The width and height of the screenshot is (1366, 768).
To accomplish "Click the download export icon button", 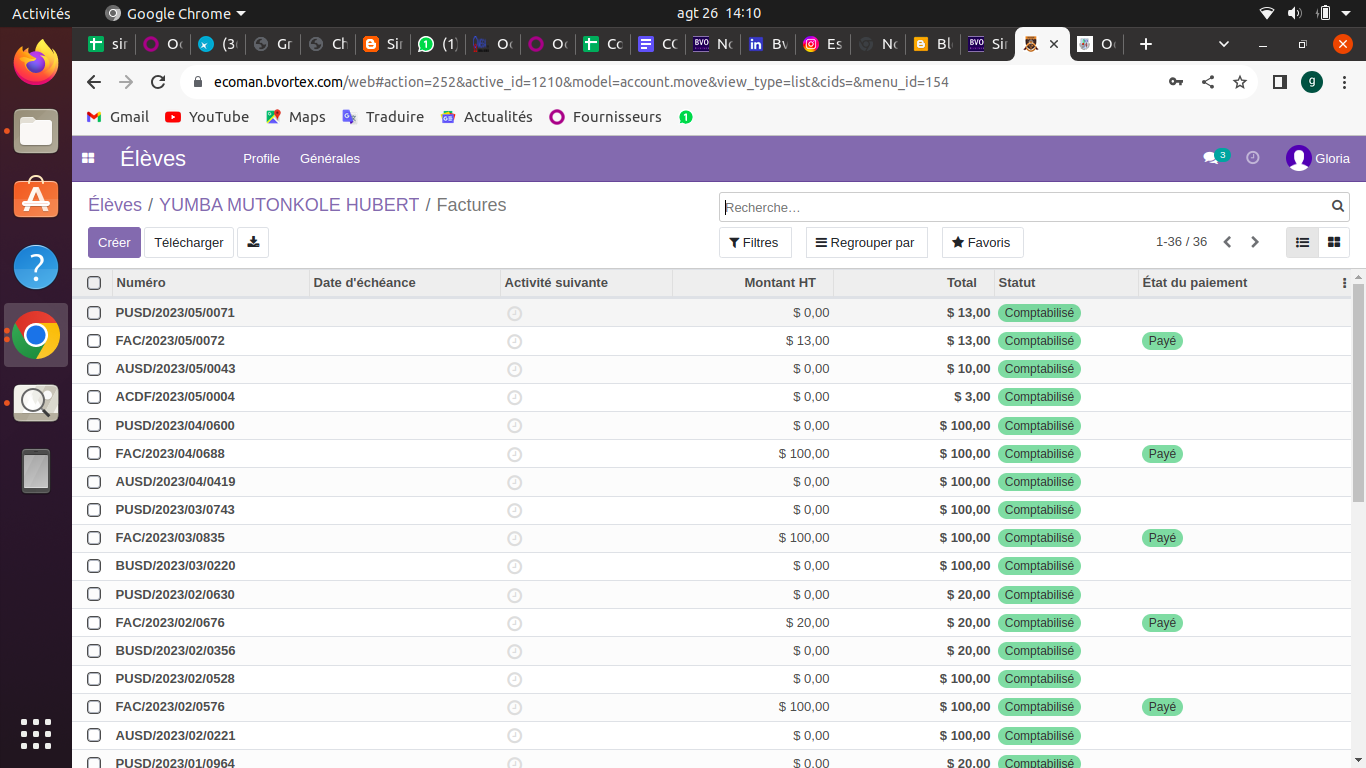I will (253, 242).
